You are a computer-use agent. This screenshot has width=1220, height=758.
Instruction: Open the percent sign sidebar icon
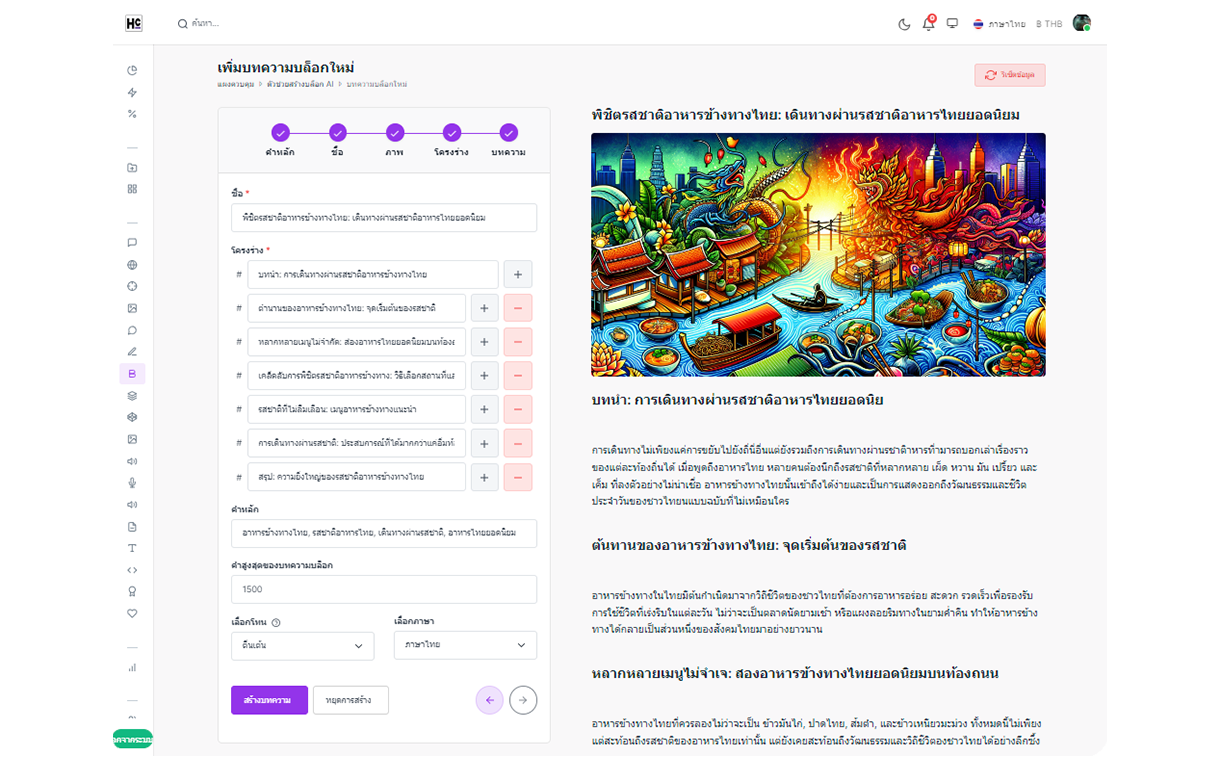pos(132,114)
